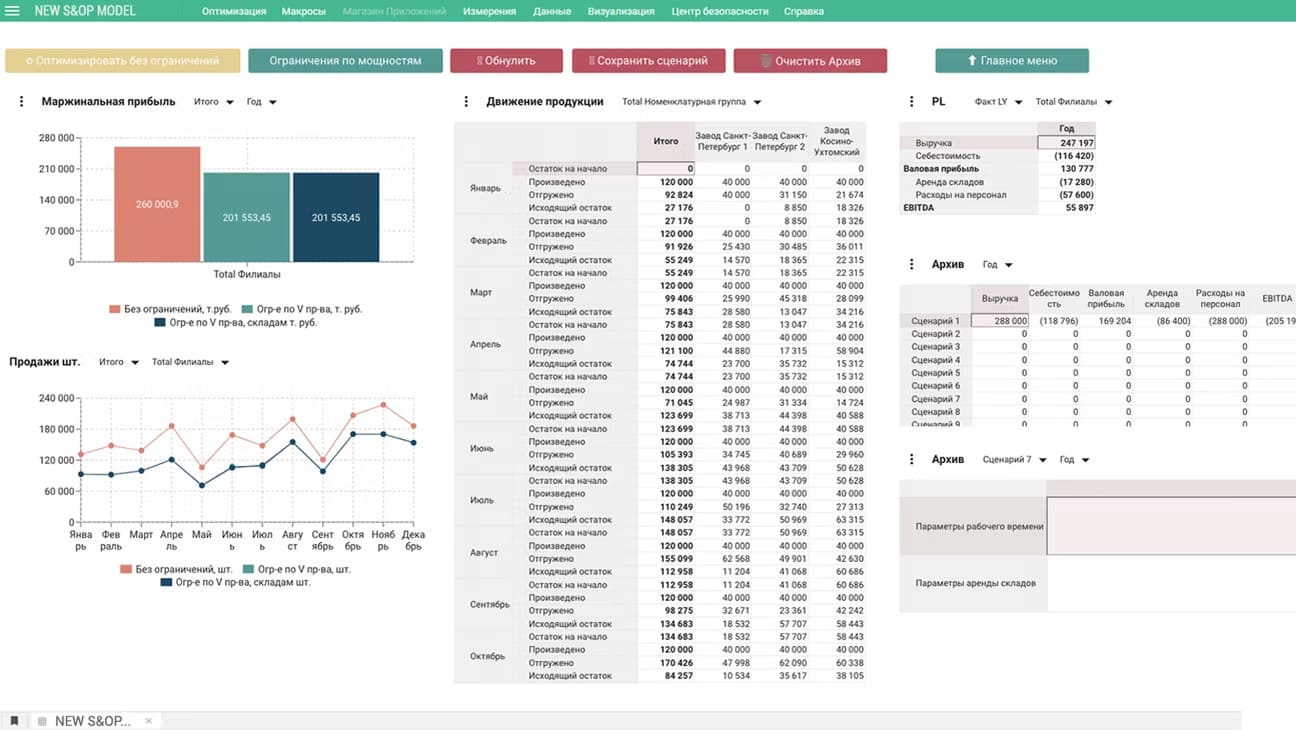This screenshot has height=730, width=1296.
Task: Open the Факт LY dropdown in PL
Action: [x=997, y=102]
